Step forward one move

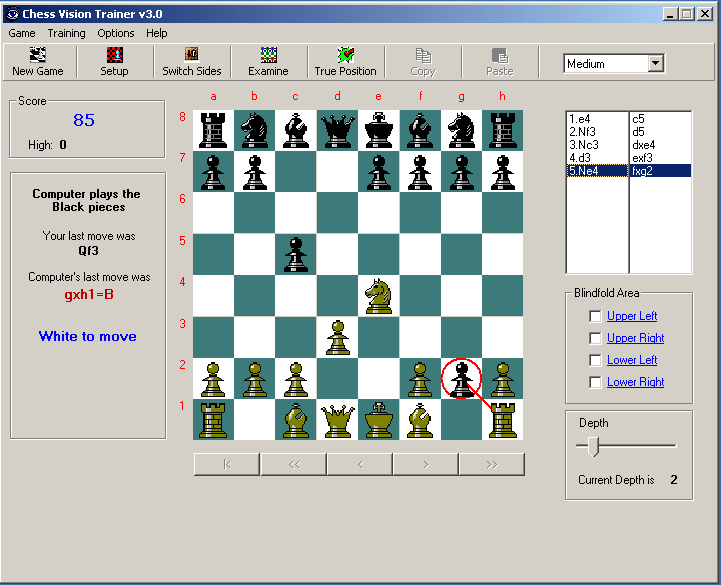[426, 465]
